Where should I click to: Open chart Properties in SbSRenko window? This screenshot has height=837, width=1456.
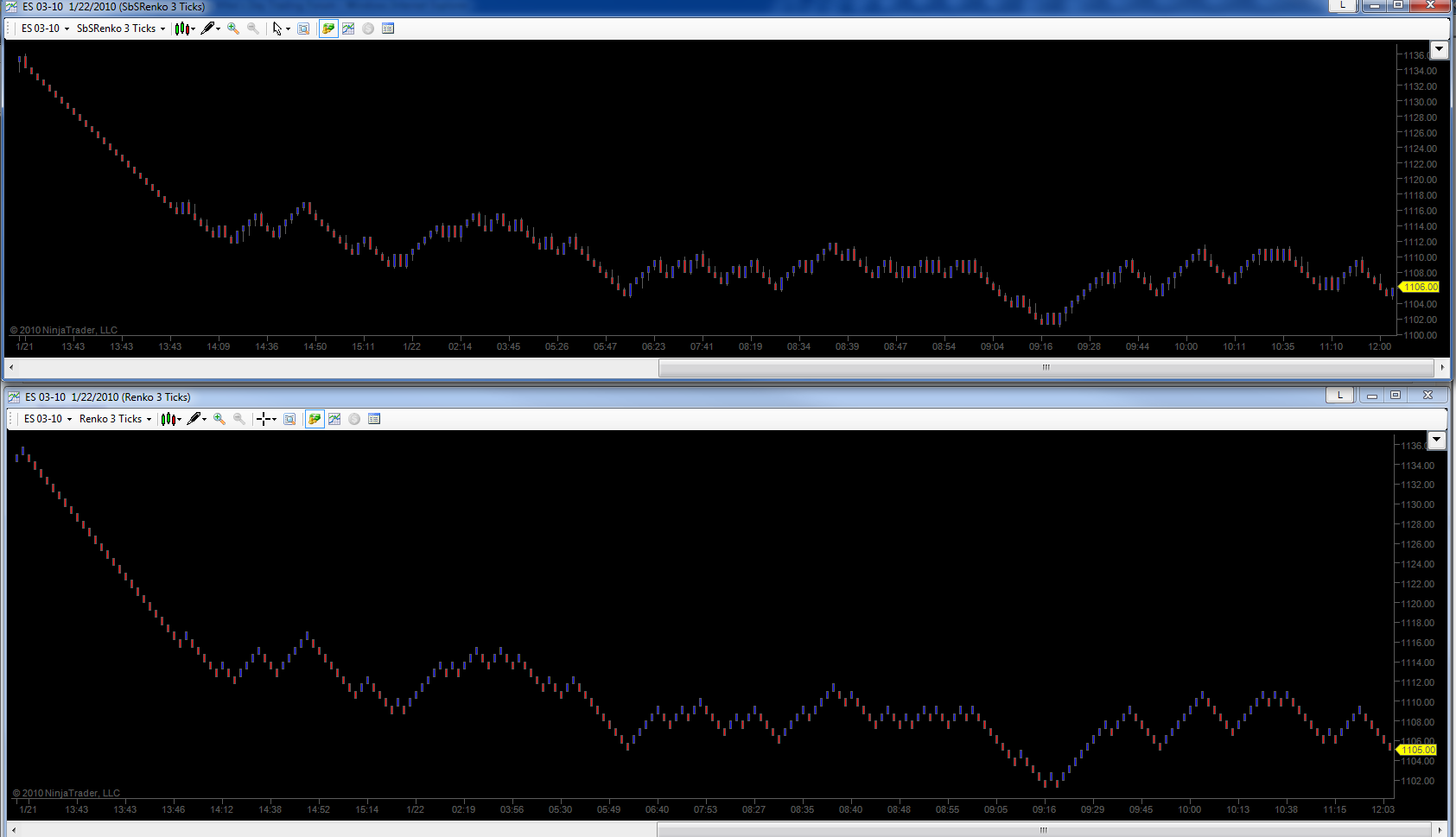[x=388, y=29]
